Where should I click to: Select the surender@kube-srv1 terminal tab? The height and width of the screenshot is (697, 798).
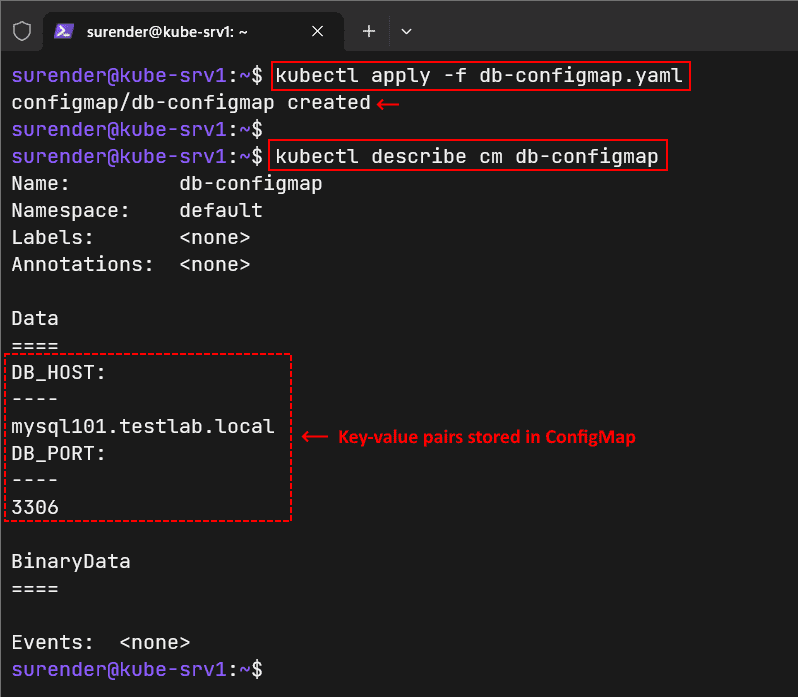tap(193, 32)
